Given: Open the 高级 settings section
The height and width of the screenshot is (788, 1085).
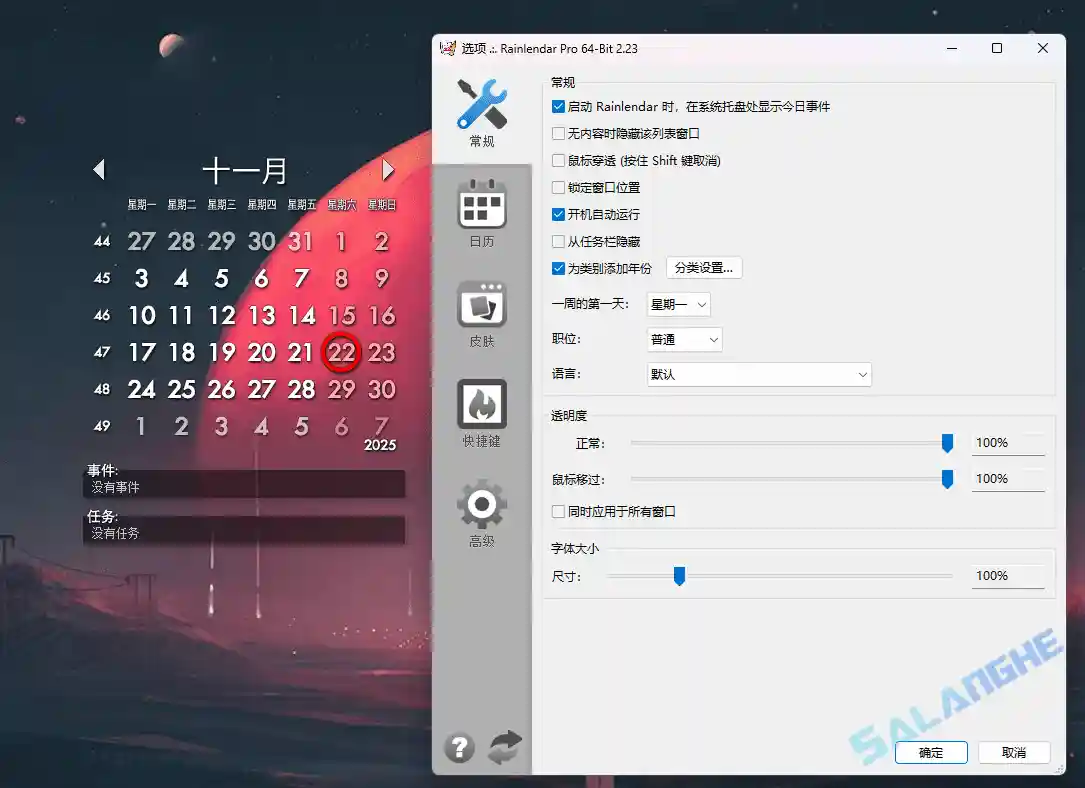Looking at the screenshot, I should pos(481,506).
